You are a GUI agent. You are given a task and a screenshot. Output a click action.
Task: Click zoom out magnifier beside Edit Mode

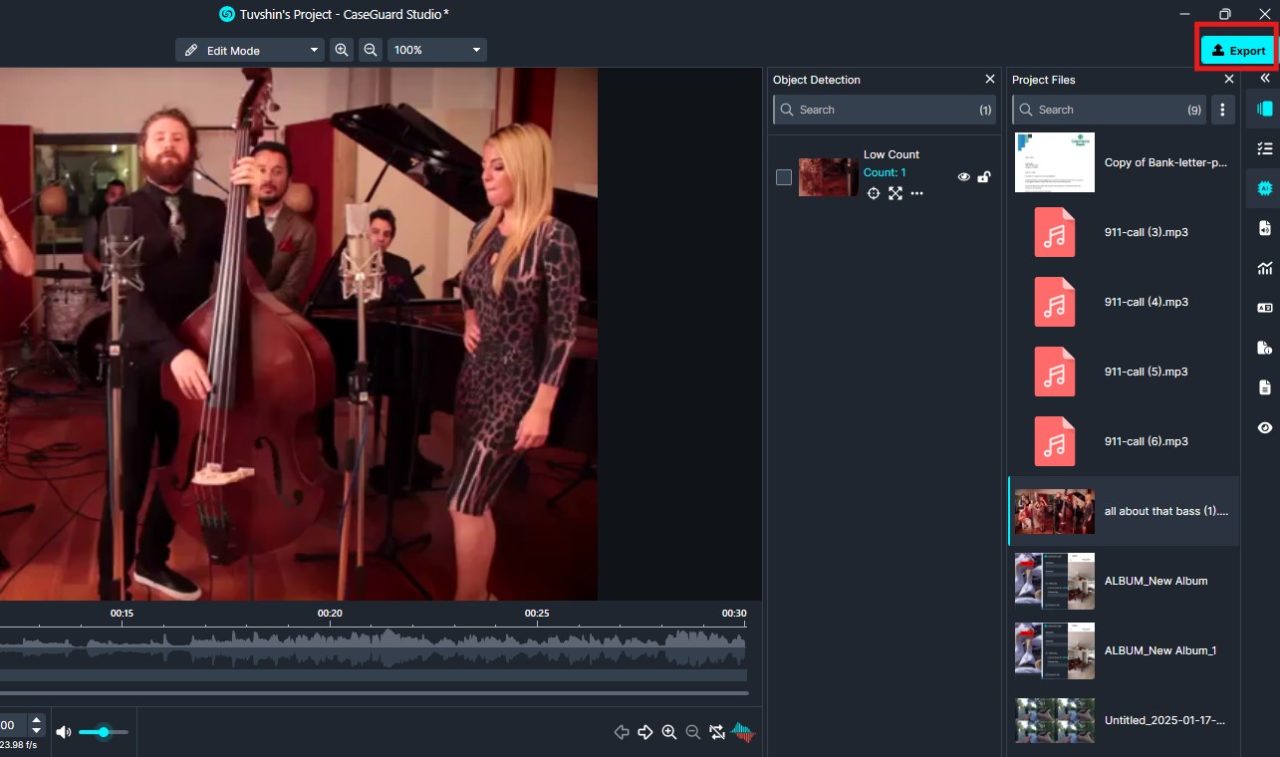pos(371,50)
